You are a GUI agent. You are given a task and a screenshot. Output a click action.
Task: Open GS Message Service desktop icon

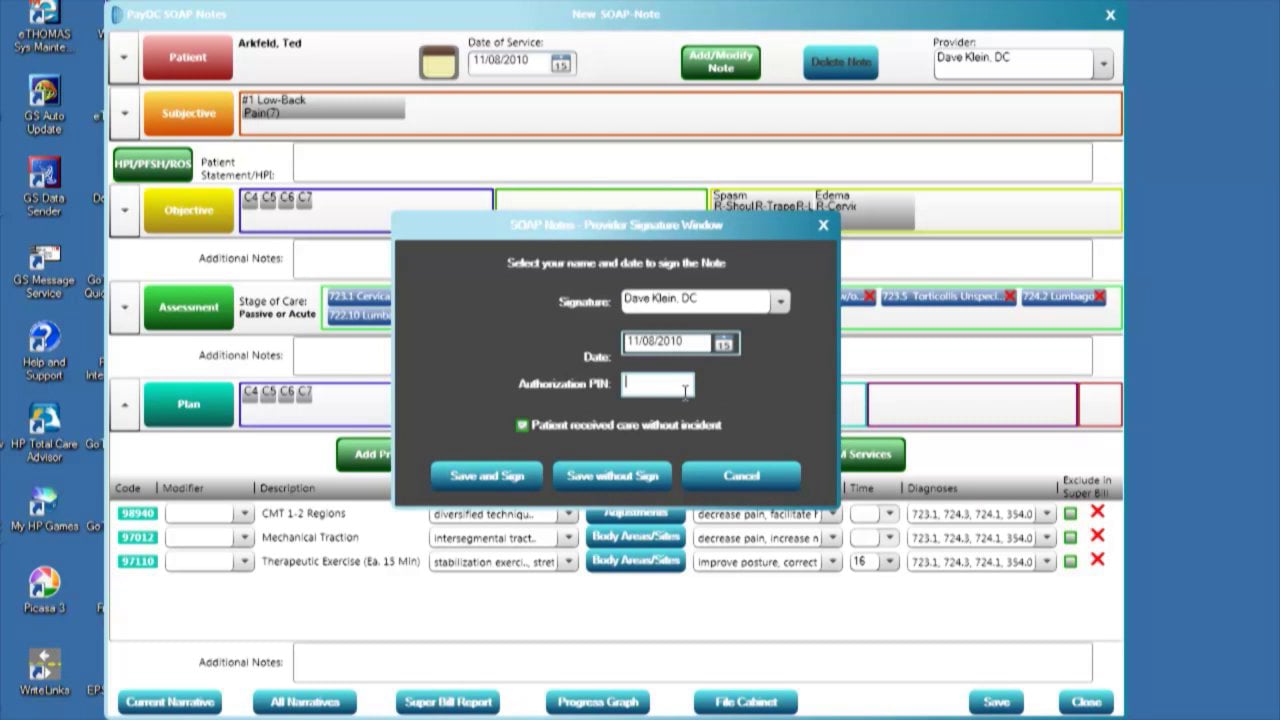coord(44,270)
